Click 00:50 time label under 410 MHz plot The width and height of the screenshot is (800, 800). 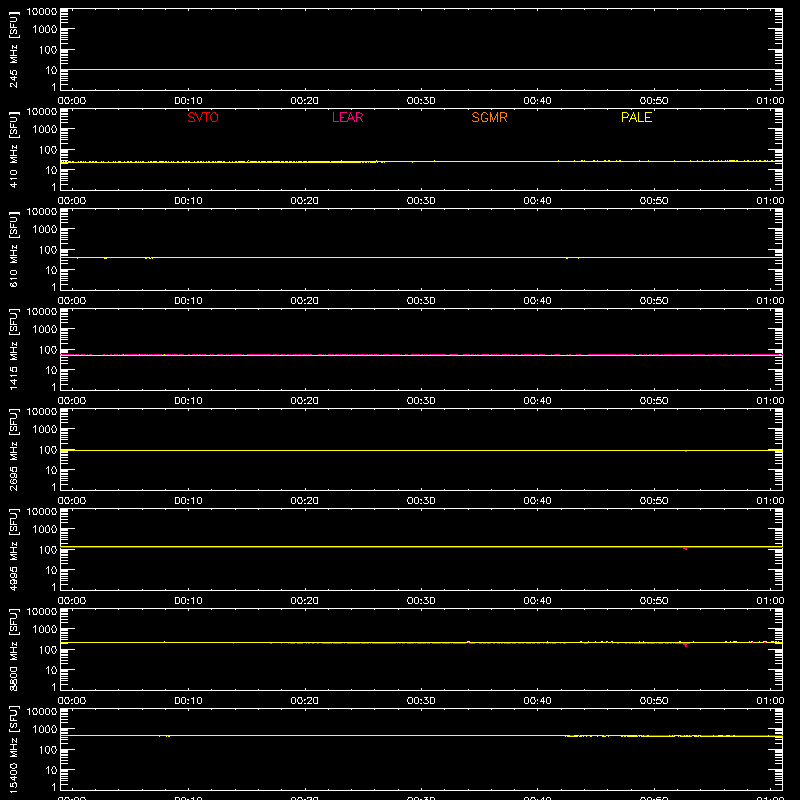click(x=654, y=201)
